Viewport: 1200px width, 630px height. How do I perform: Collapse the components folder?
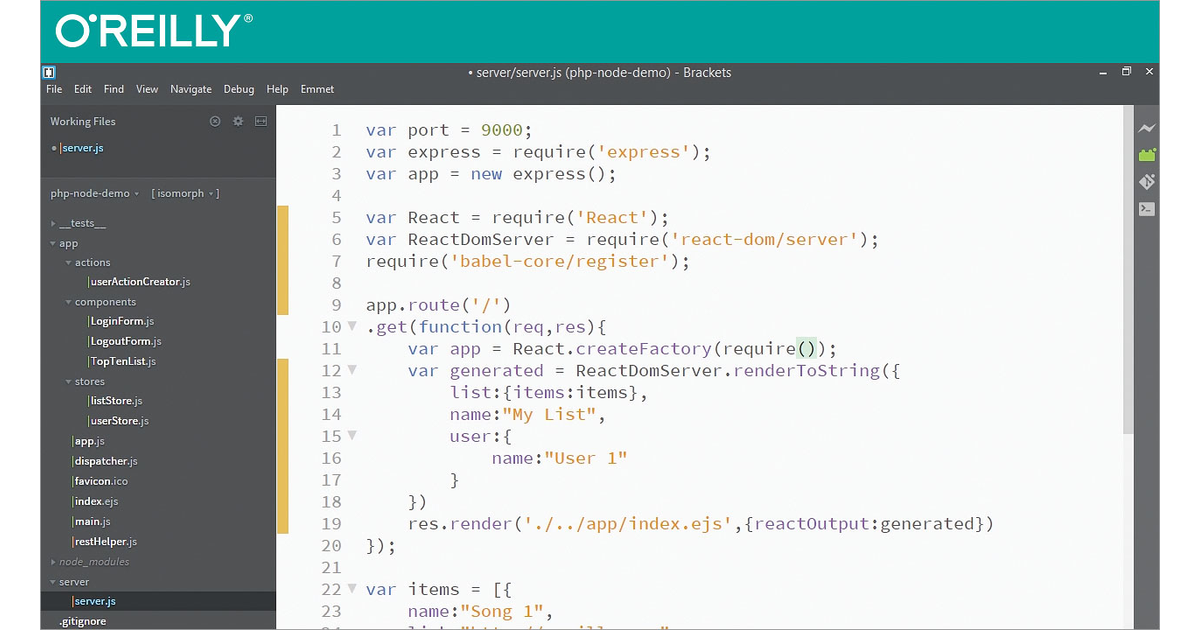click(x=68, y=302)
